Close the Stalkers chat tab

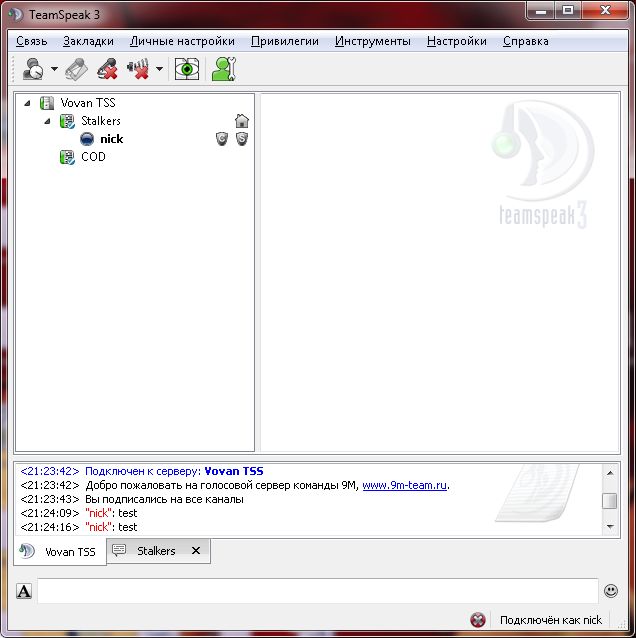point(196,551)
